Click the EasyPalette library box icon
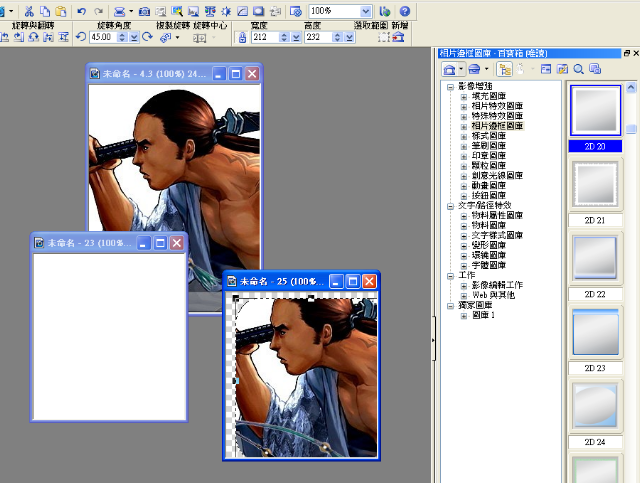Viewport: 640px width, 483px height. pos(474,69)
